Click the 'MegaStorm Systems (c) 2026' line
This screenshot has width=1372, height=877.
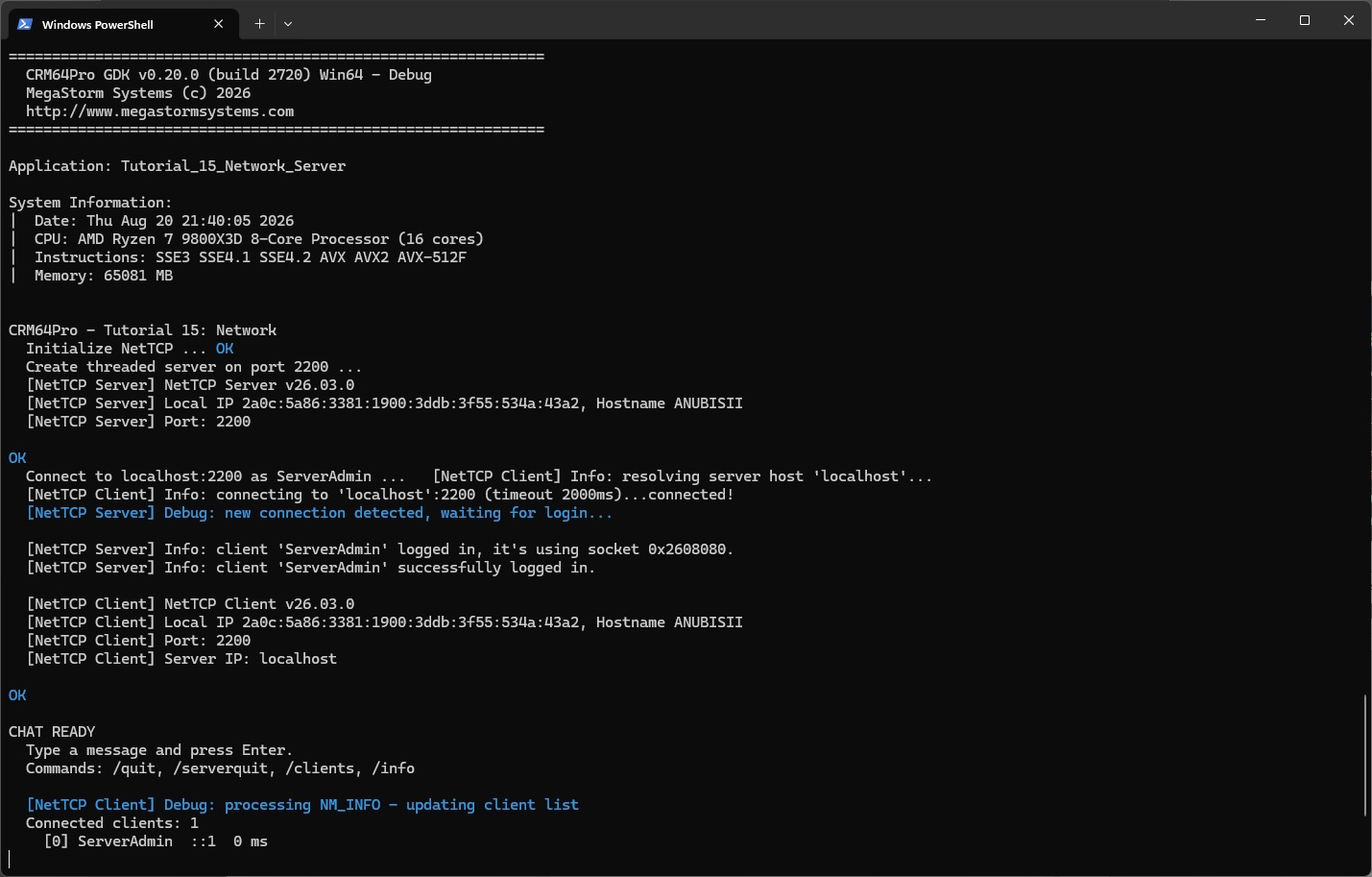tap(138, 93)
